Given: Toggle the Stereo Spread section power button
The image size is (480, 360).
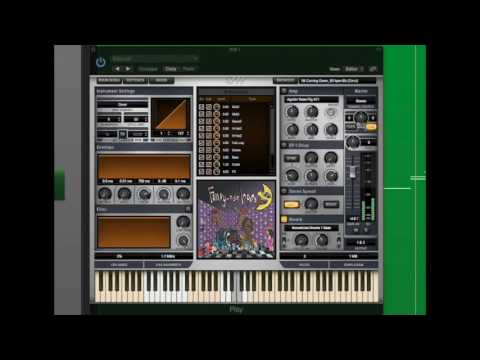Looking at the screenshot, I should [x=284, y=191].
